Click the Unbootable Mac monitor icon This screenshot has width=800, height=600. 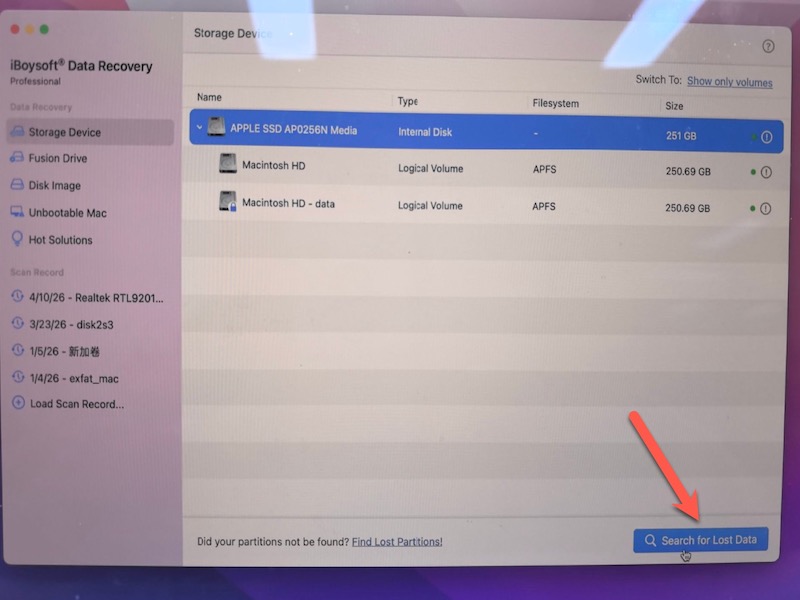(17, 212)
